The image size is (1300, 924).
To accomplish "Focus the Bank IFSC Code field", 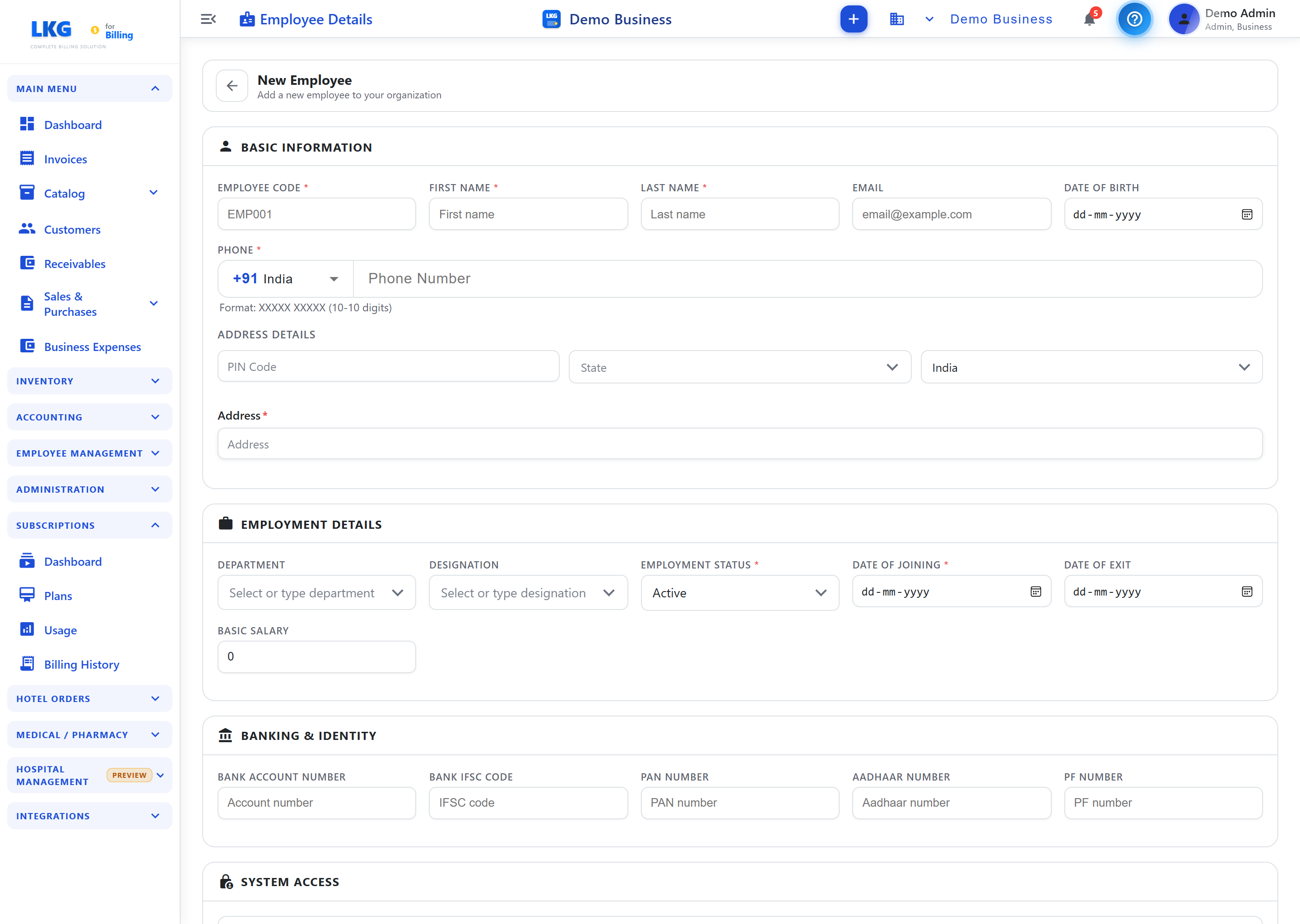I will click(x=528, y=803).
